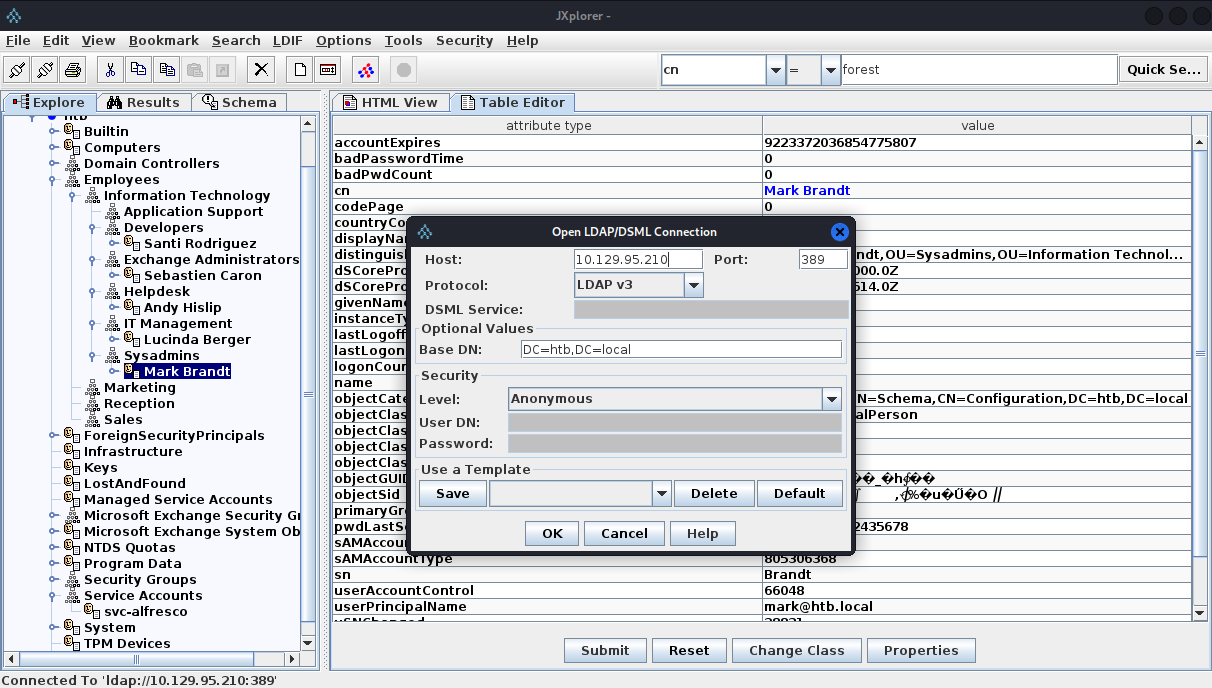The width and height of the screenshot is (1212, 688).
Task: Click the Rename entry toolbar icon
Action: pos(327,70)
